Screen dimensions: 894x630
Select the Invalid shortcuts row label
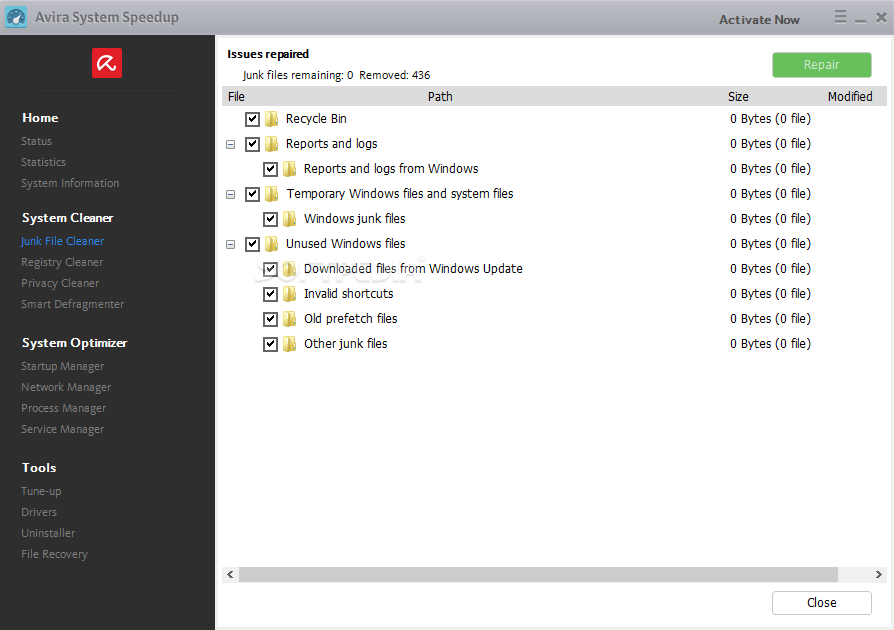click(348, 294)
